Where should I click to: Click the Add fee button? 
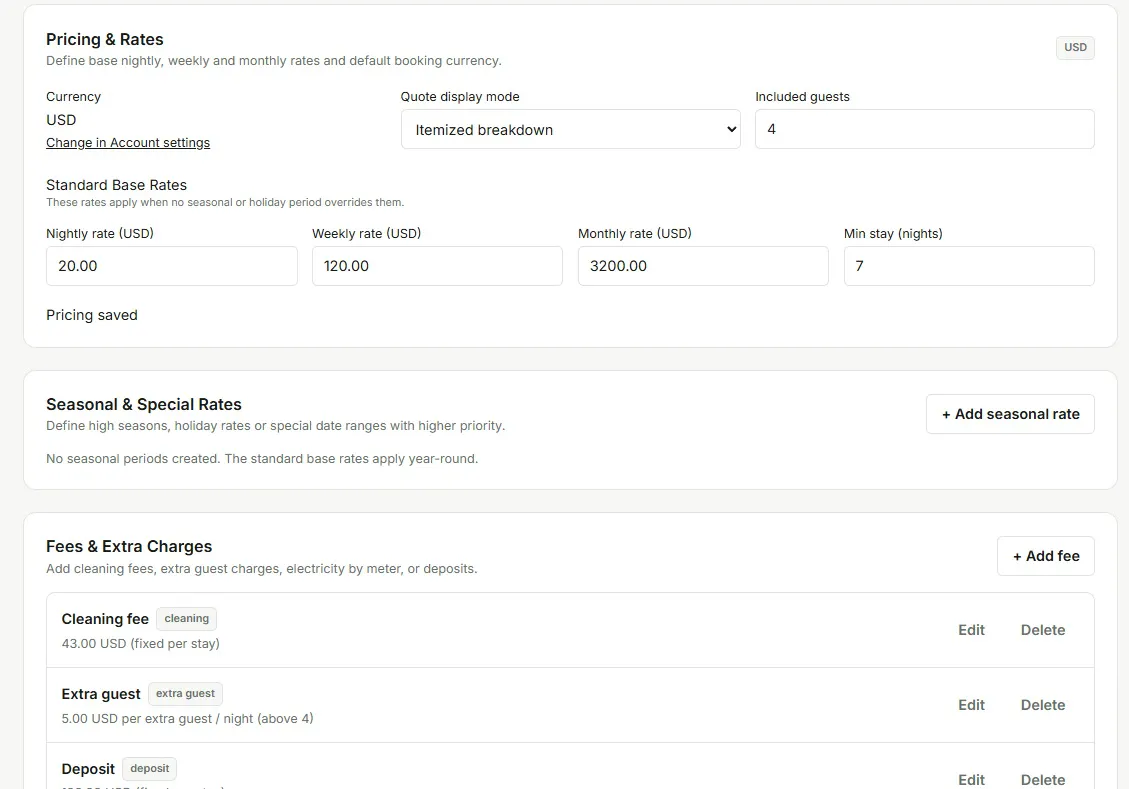[x=1045, y=556]
